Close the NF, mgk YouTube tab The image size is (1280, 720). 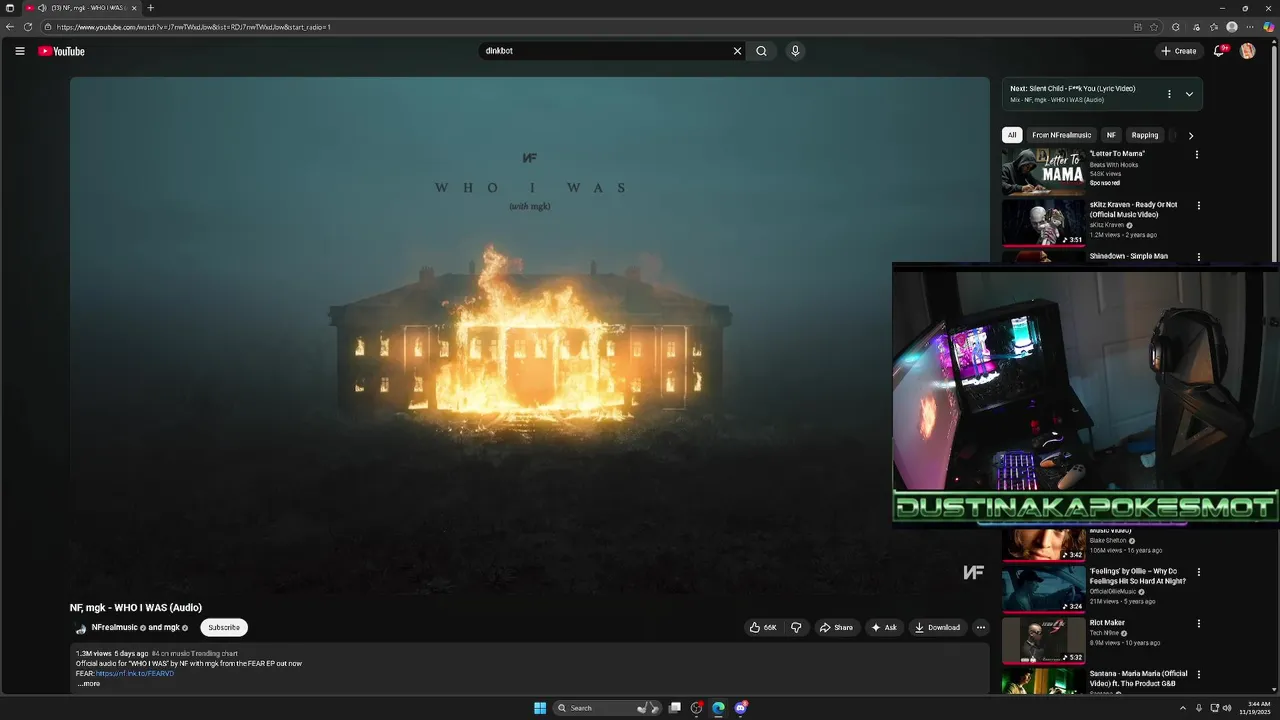click(x=134, y=8)
